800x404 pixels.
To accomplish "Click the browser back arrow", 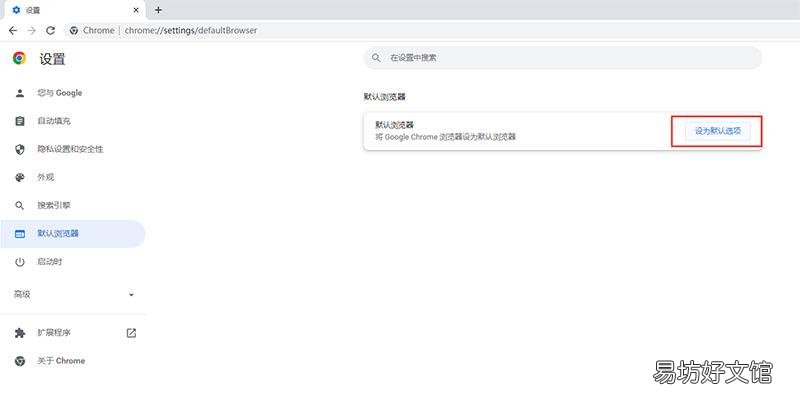I will coord(13,31).
